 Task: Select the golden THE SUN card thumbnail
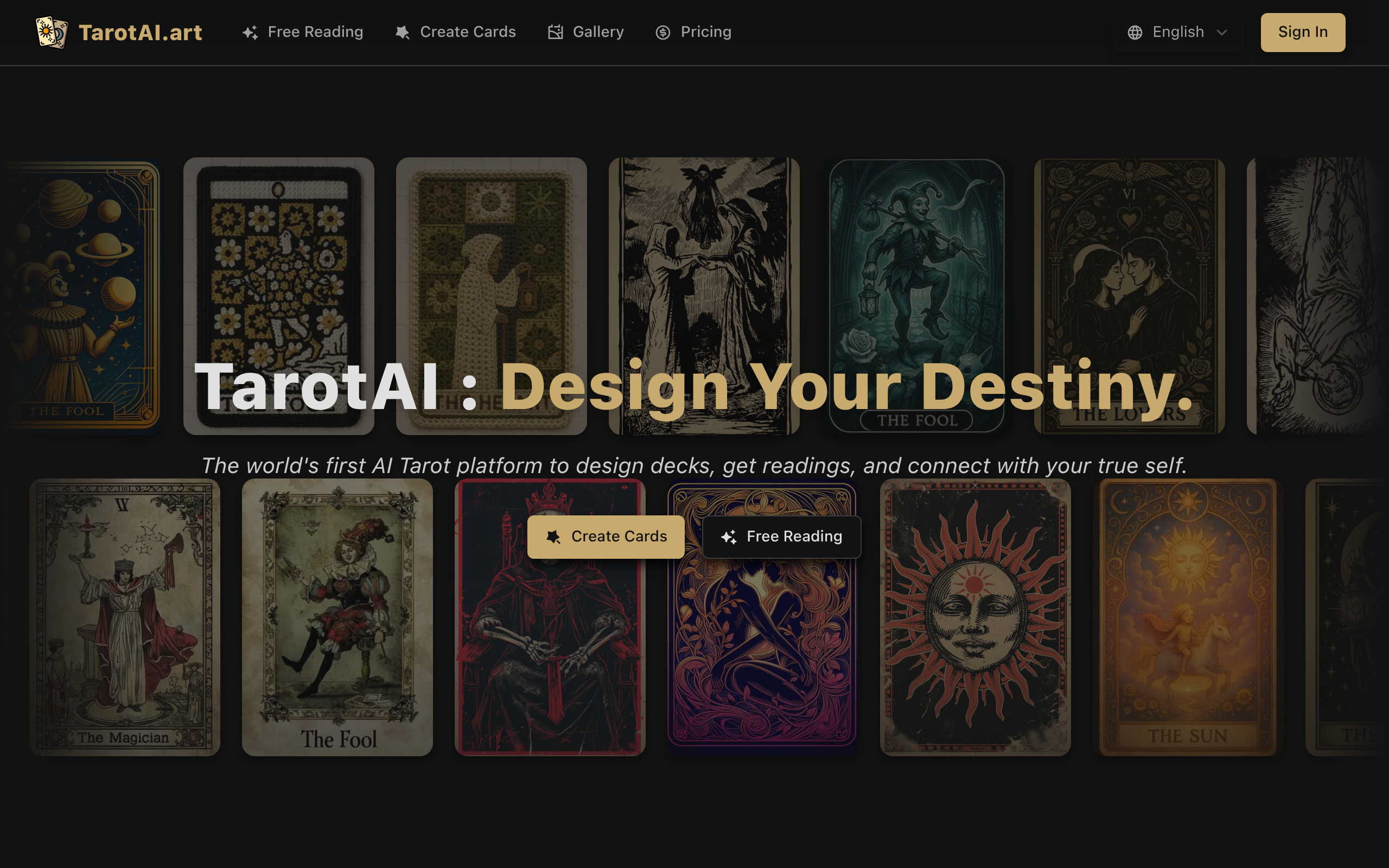(1188, 617)
